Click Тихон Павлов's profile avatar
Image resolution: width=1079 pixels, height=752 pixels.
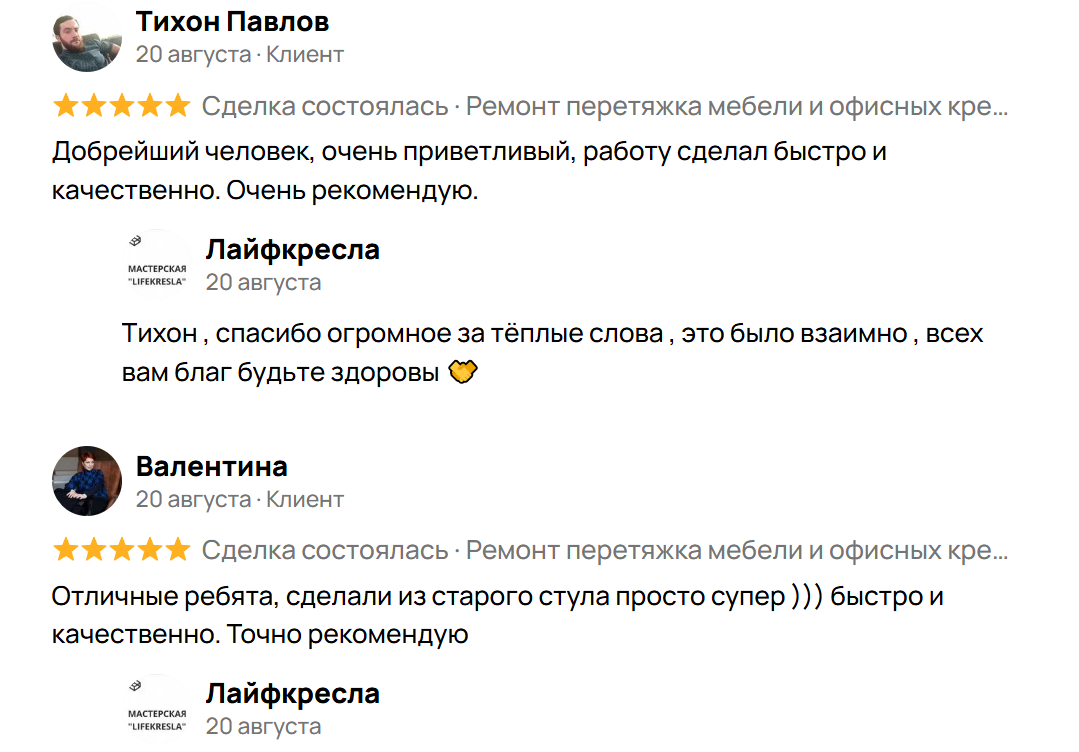86,37
